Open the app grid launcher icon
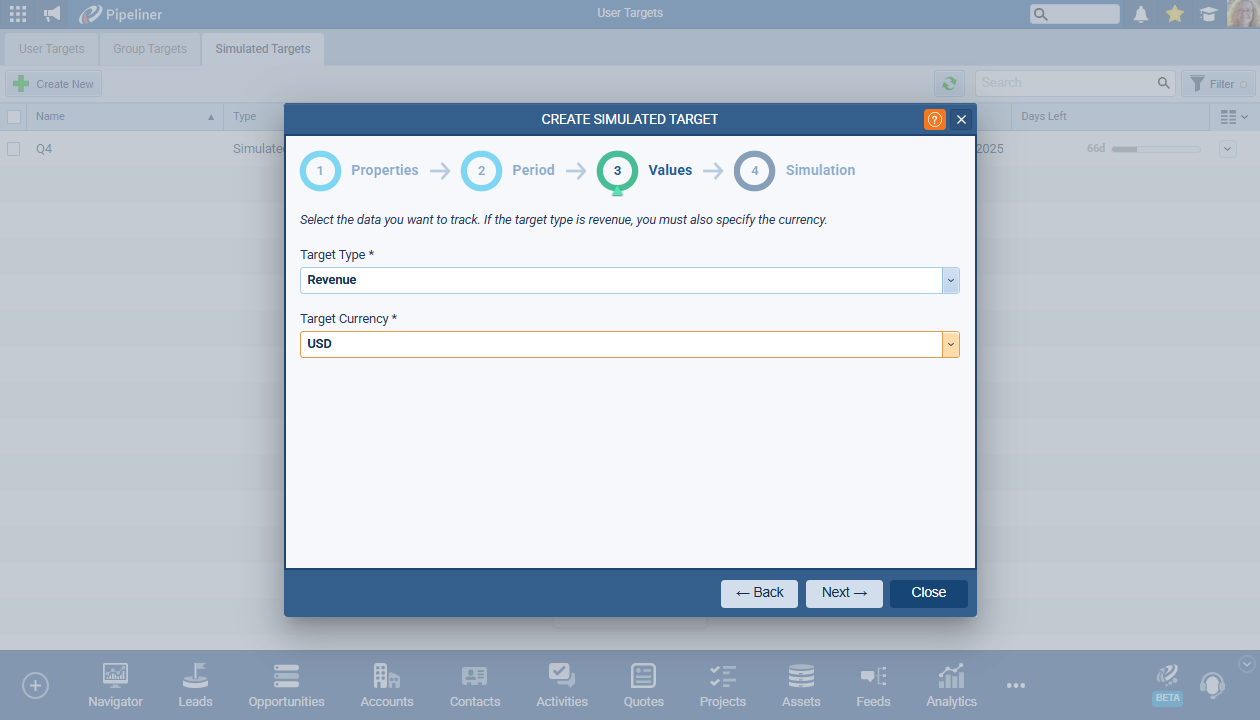This screenshot has width=1260, height=720. point(18,14)
